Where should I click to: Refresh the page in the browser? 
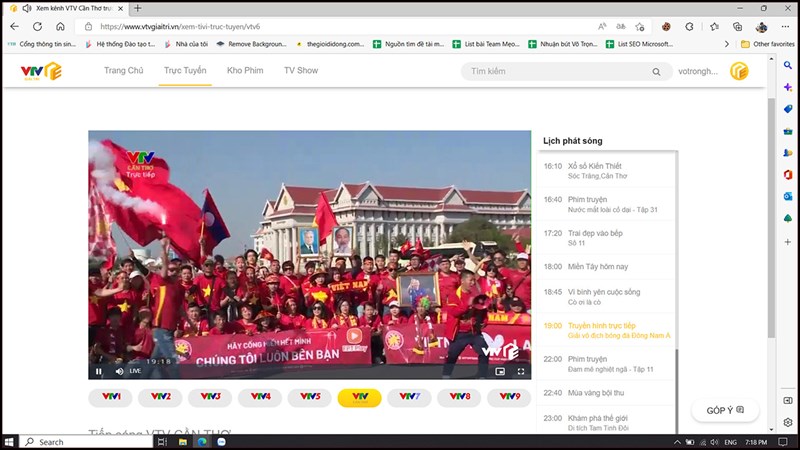[x=38, y=27]
